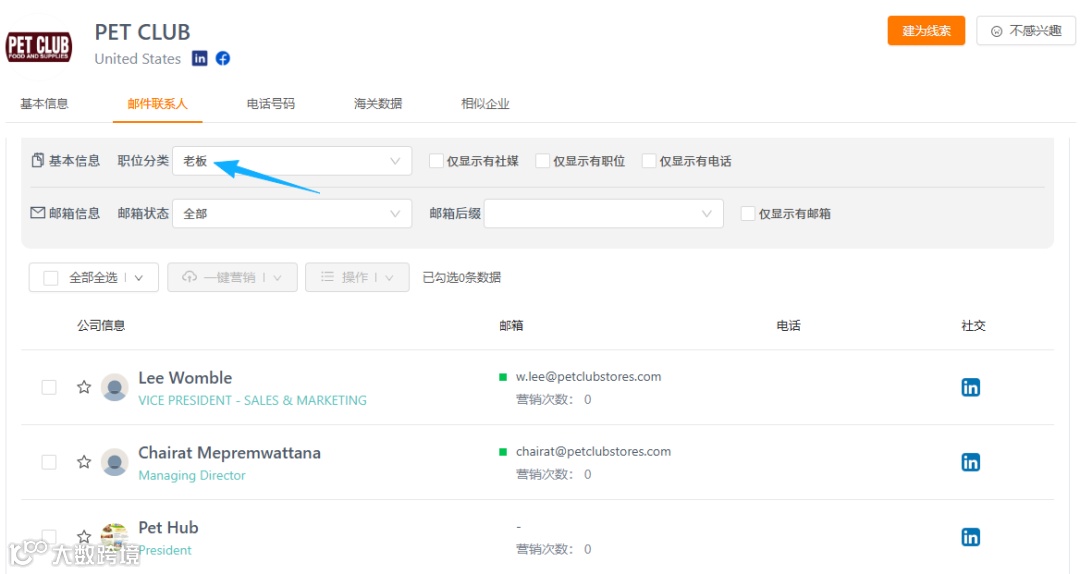The height and width of the screenshot is (574, 1080).
Task: Switch to the 基本信息 tab
Action: point(44,103)
